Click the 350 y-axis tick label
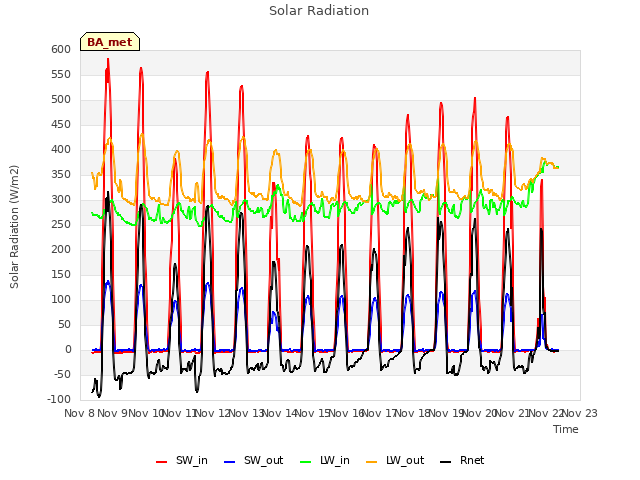This screenshot has height=480, width=640. pos(61,175)
